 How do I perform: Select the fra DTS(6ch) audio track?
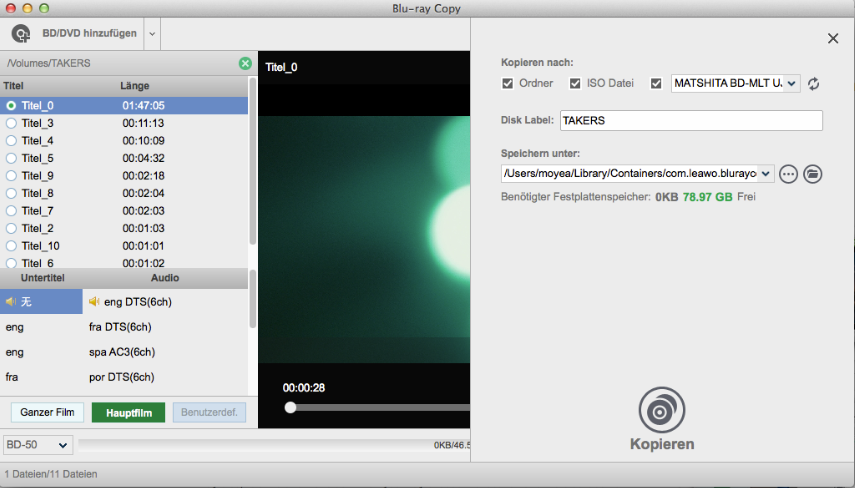[x=120, y=327]
